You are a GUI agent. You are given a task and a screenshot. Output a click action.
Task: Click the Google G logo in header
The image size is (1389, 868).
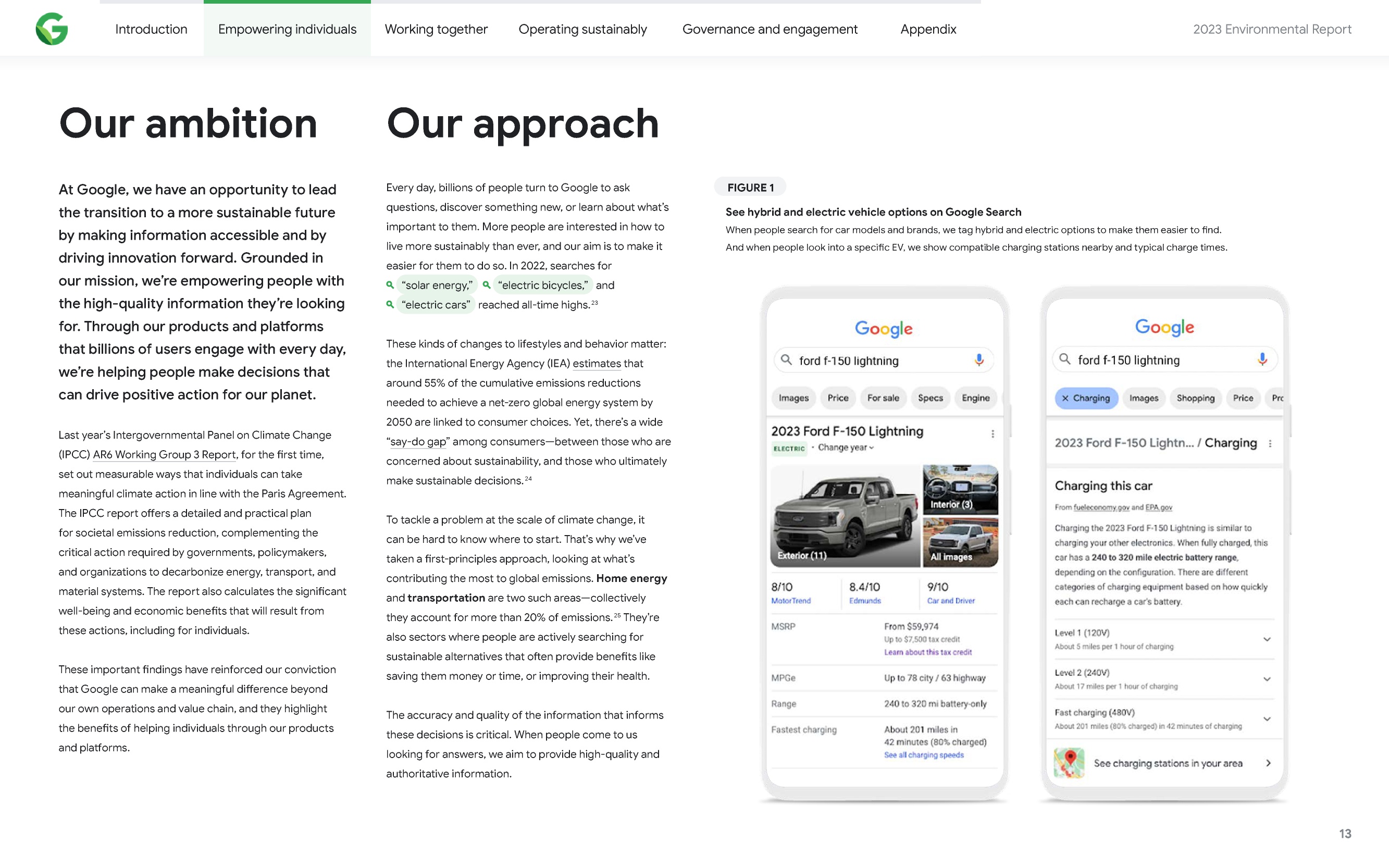(52, 29)
